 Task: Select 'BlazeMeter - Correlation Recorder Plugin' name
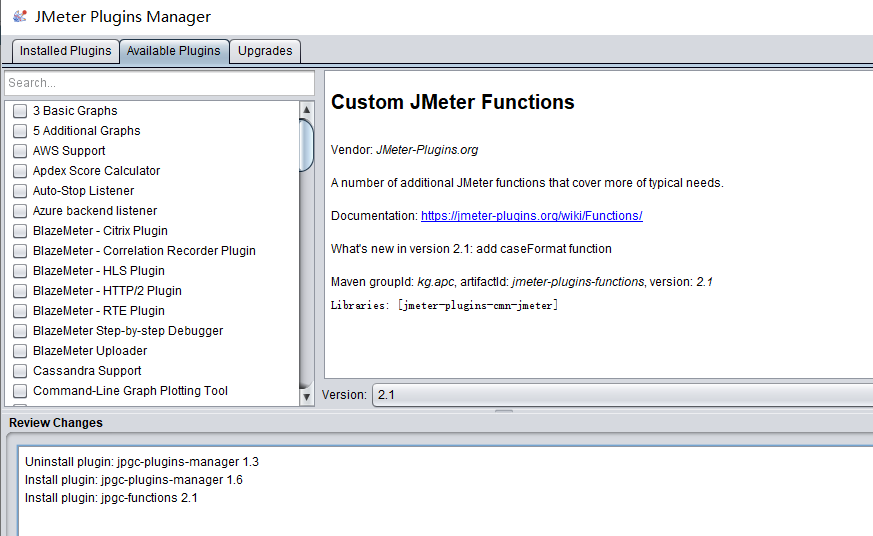pyautogui.click(x=144, y=251)
